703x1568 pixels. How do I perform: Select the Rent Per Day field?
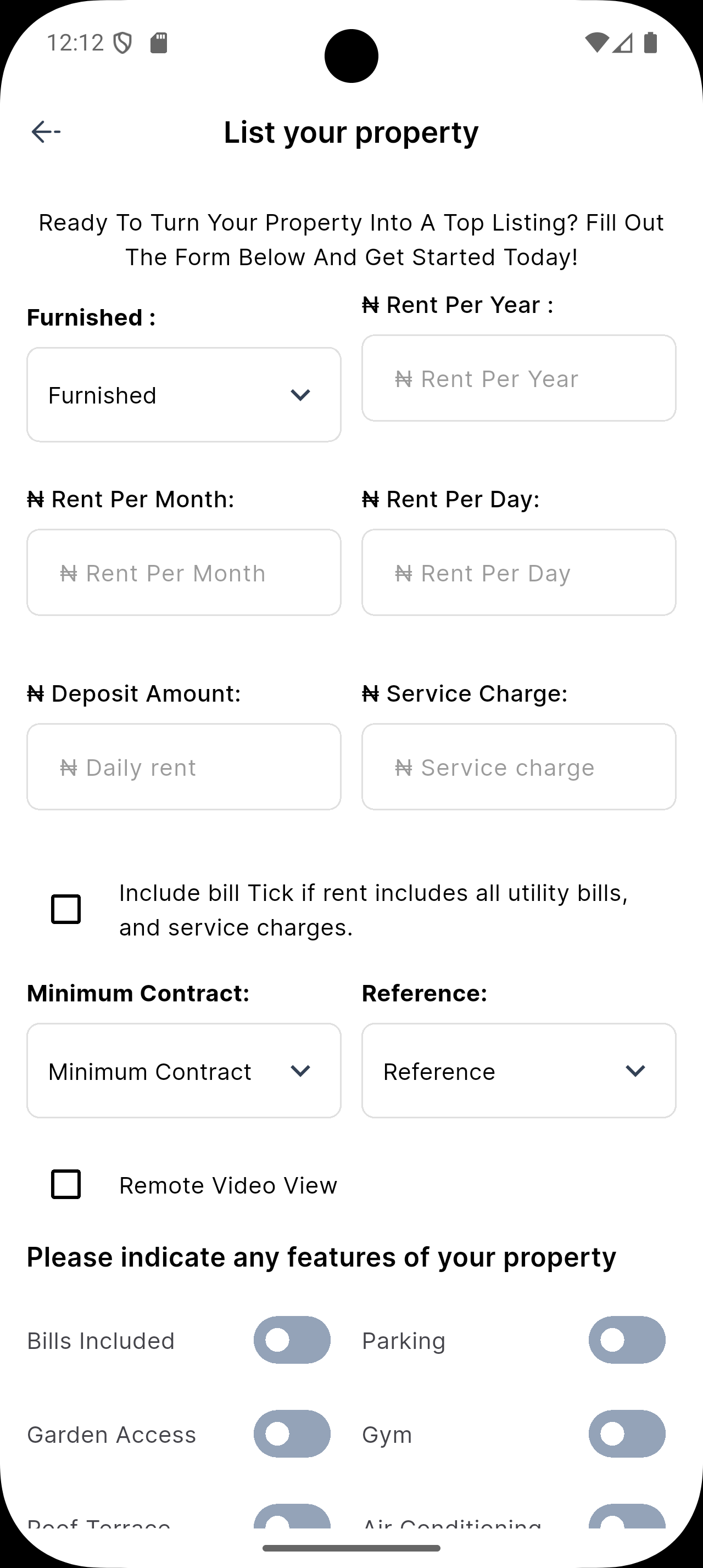518,572
